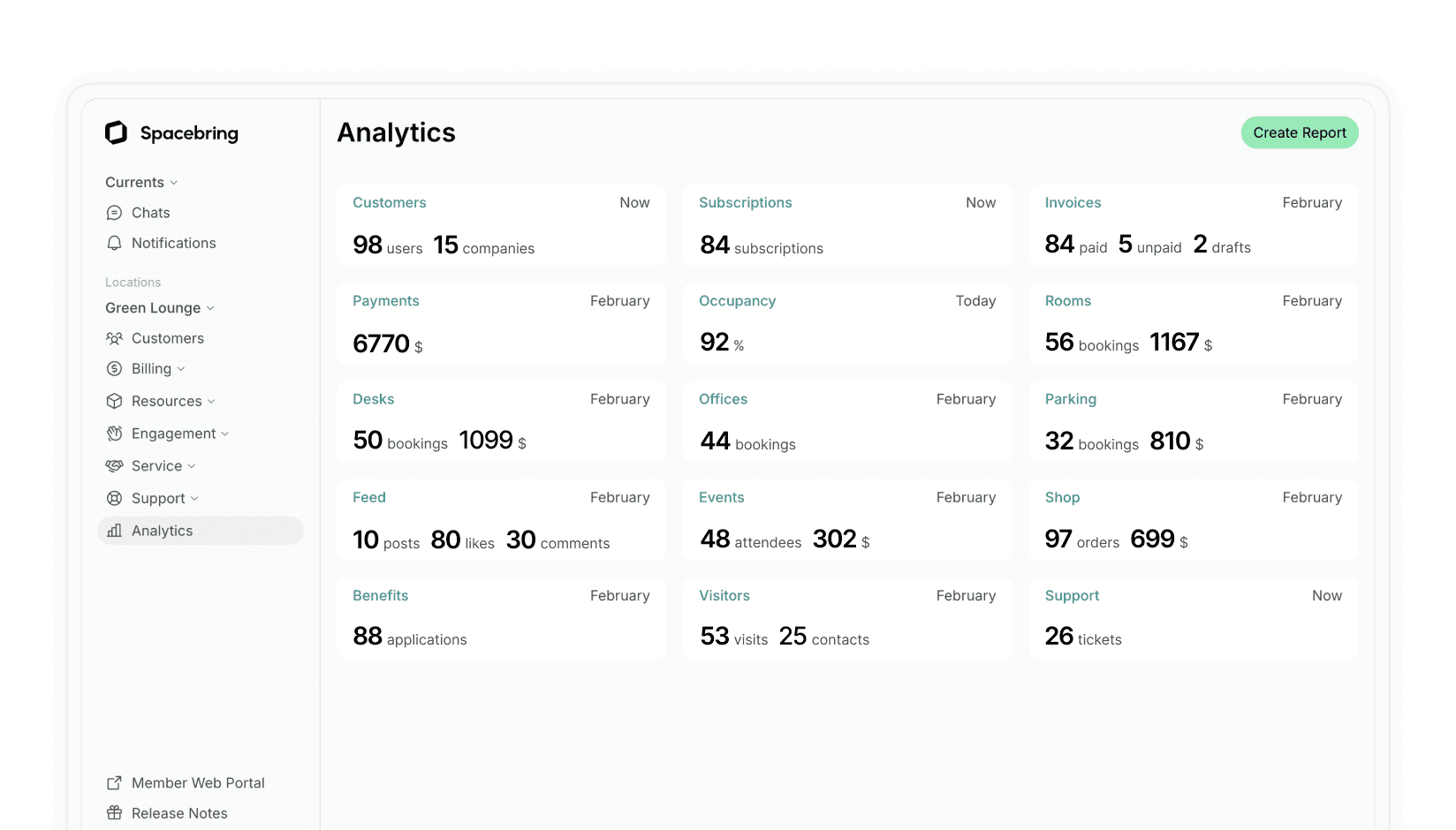Click the Create Report button

pyautogui.click(x=1299, y=132)
